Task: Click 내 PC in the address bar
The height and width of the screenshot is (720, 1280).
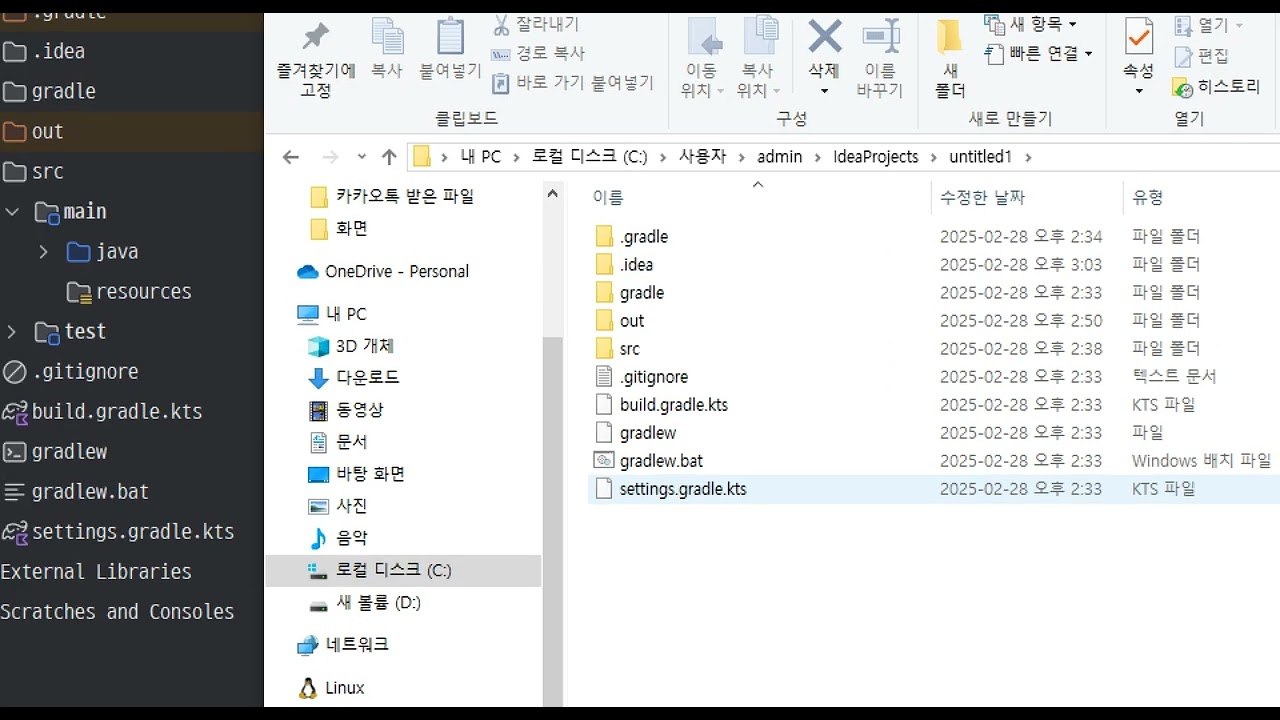Action: coord(480,157)
